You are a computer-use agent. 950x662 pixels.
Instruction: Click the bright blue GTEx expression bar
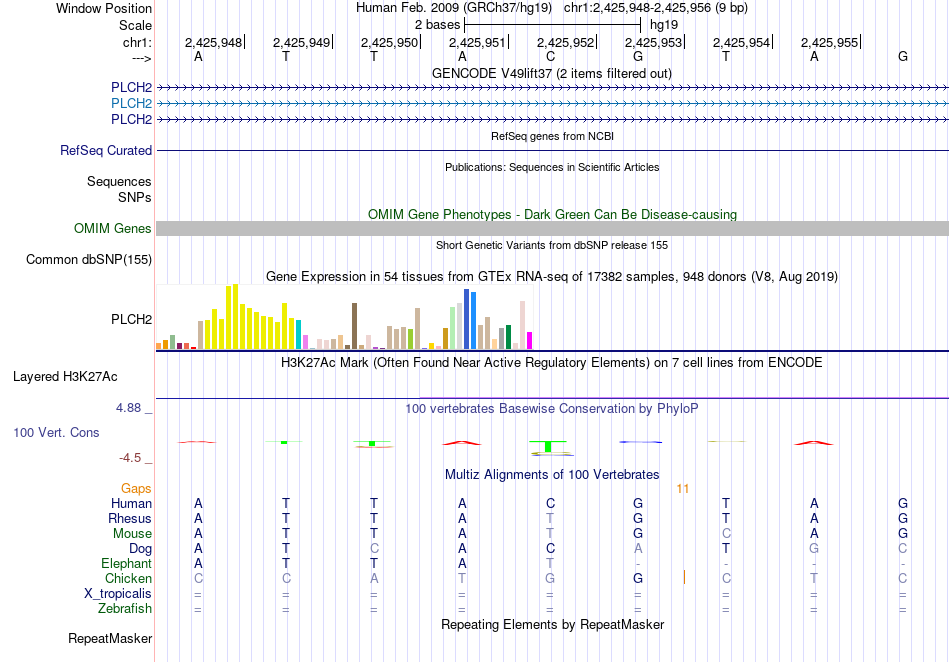point(473,320)
